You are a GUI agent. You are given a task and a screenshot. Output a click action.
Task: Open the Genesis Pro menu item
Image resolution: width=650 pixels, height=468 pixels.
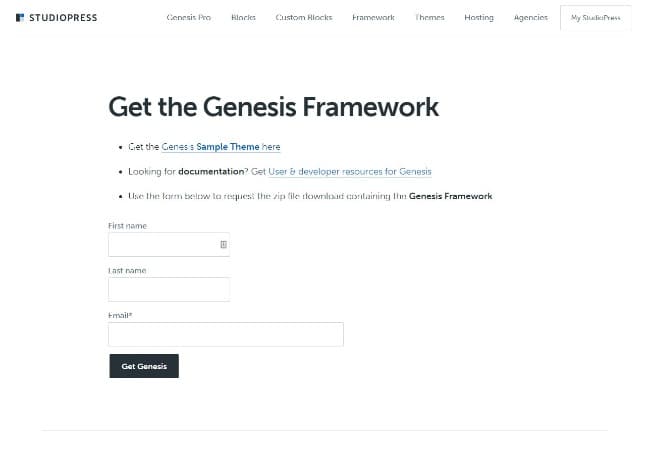[189, 17]
